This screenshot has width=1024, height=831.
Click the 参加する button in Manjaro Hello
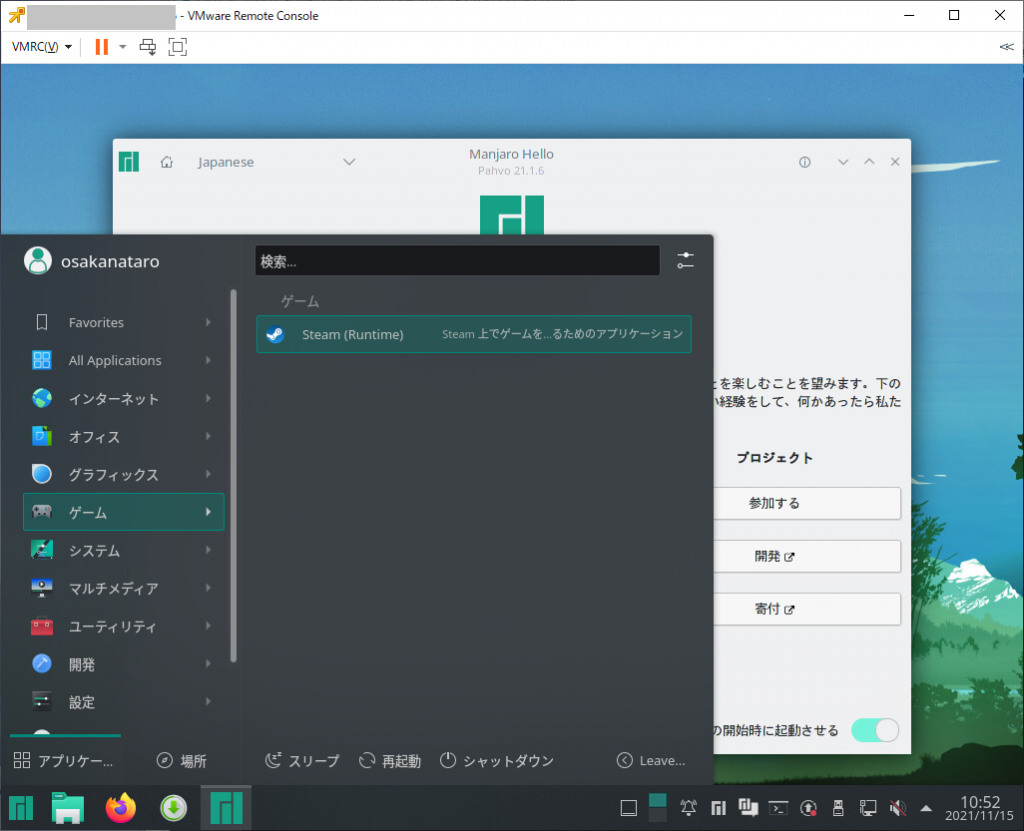coord(807,503)
